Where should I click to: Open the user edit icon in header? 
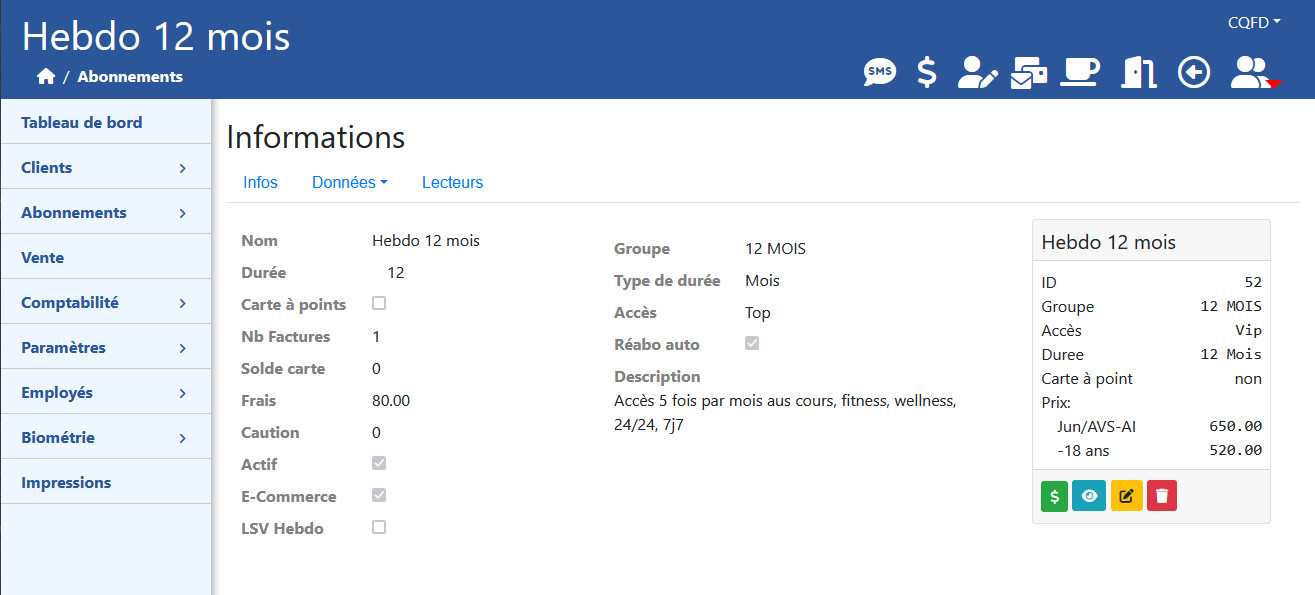click(978, 72)
